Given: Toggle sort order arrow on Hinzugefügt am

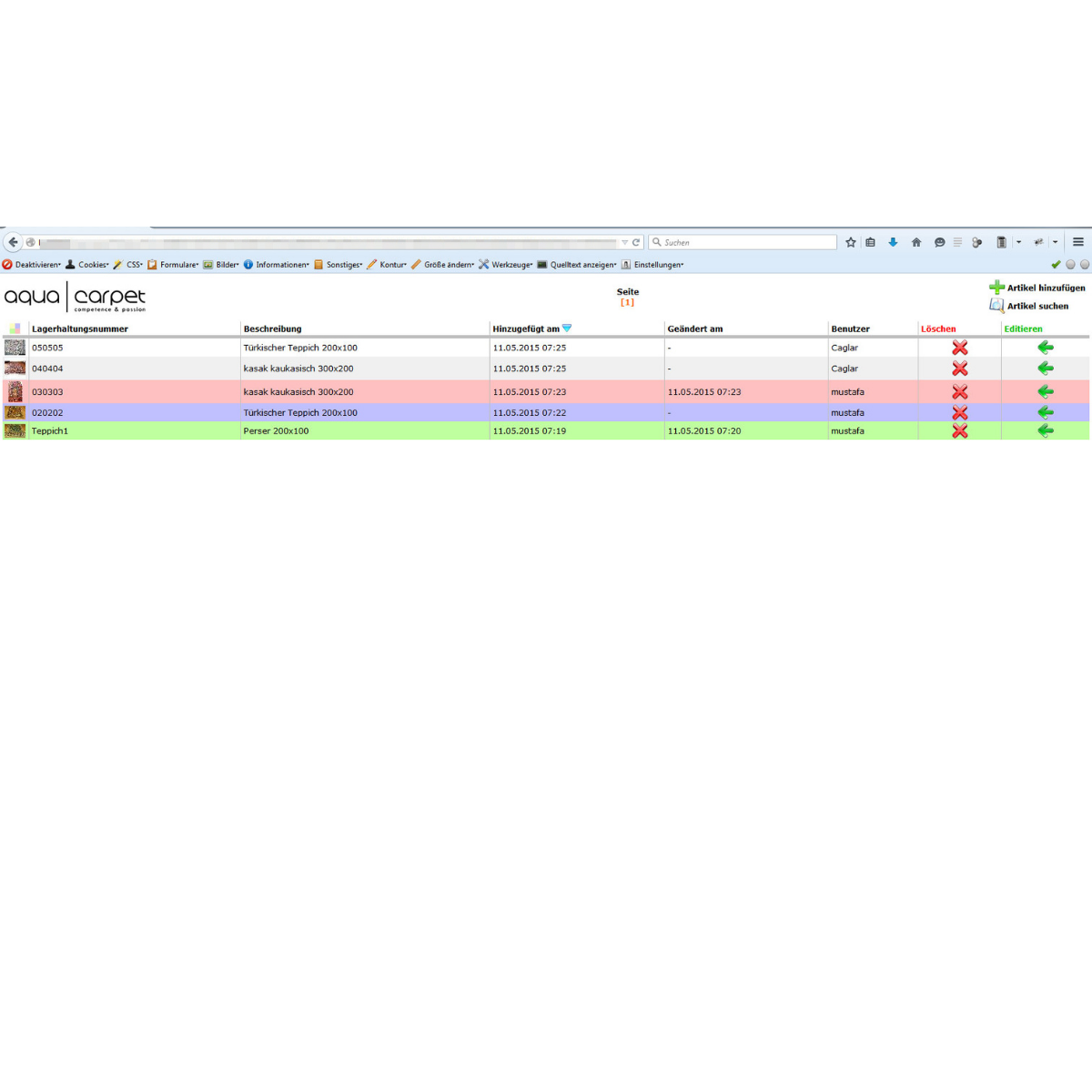Looking at the screenshot, I should (x=567, y=329).
